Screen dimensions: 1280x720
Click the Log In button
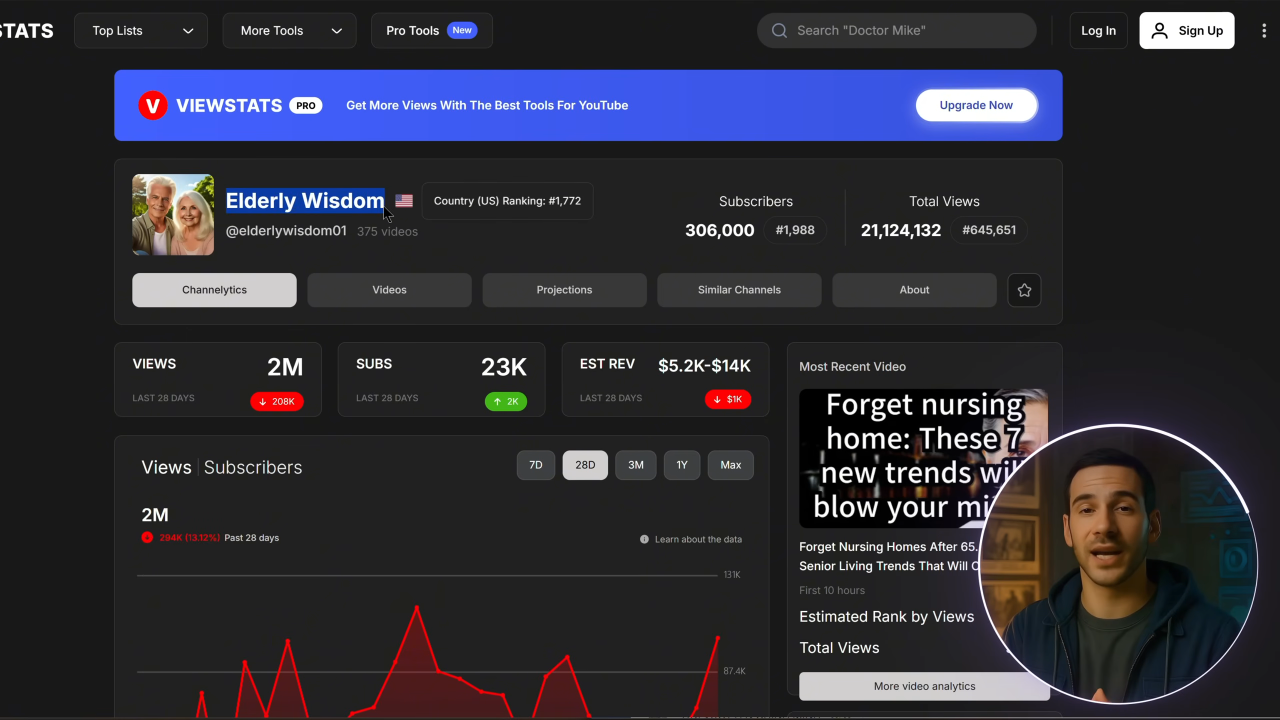[1098, 31]
